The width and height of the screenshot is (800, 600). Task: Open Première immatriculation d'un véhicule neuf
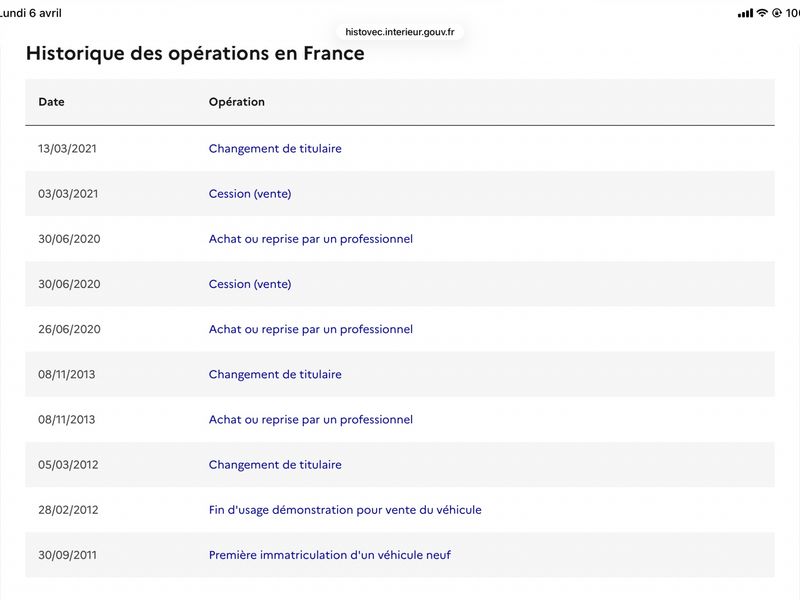point(330,555)
